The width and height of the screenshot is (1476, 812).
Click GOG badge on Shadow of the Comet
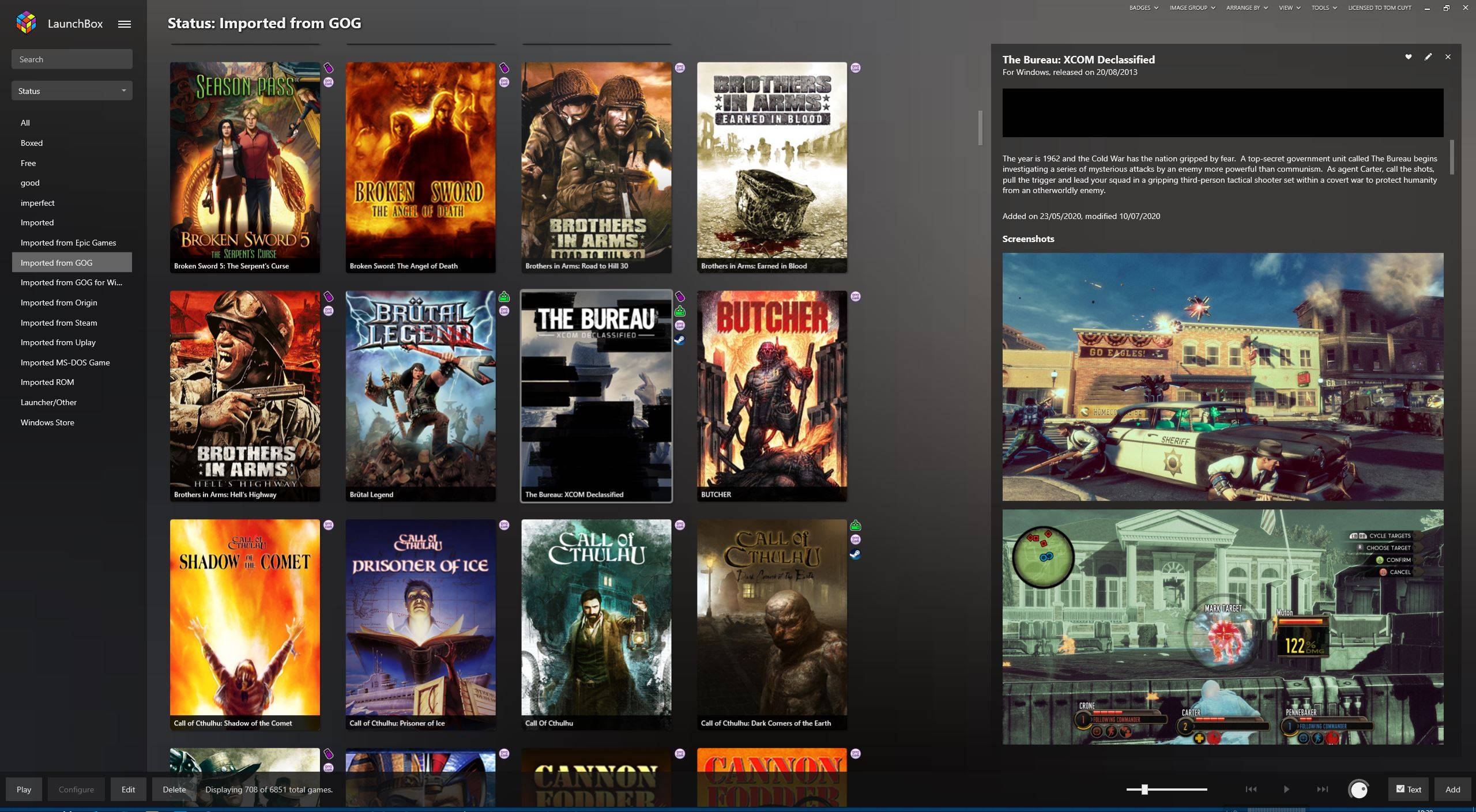328,526
